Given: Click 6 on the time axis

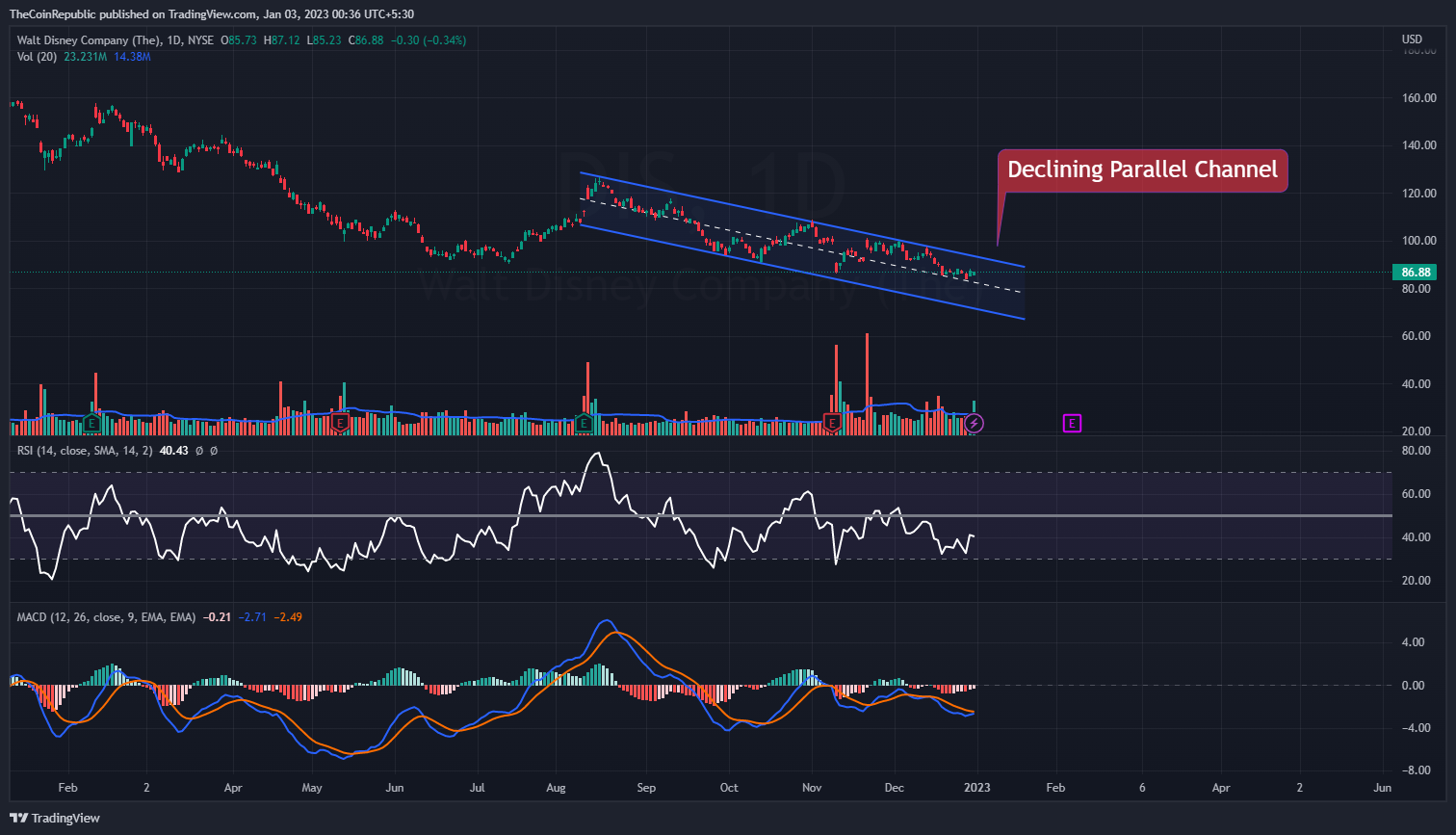Looking at the screenshot, I should pos(1141,788).
